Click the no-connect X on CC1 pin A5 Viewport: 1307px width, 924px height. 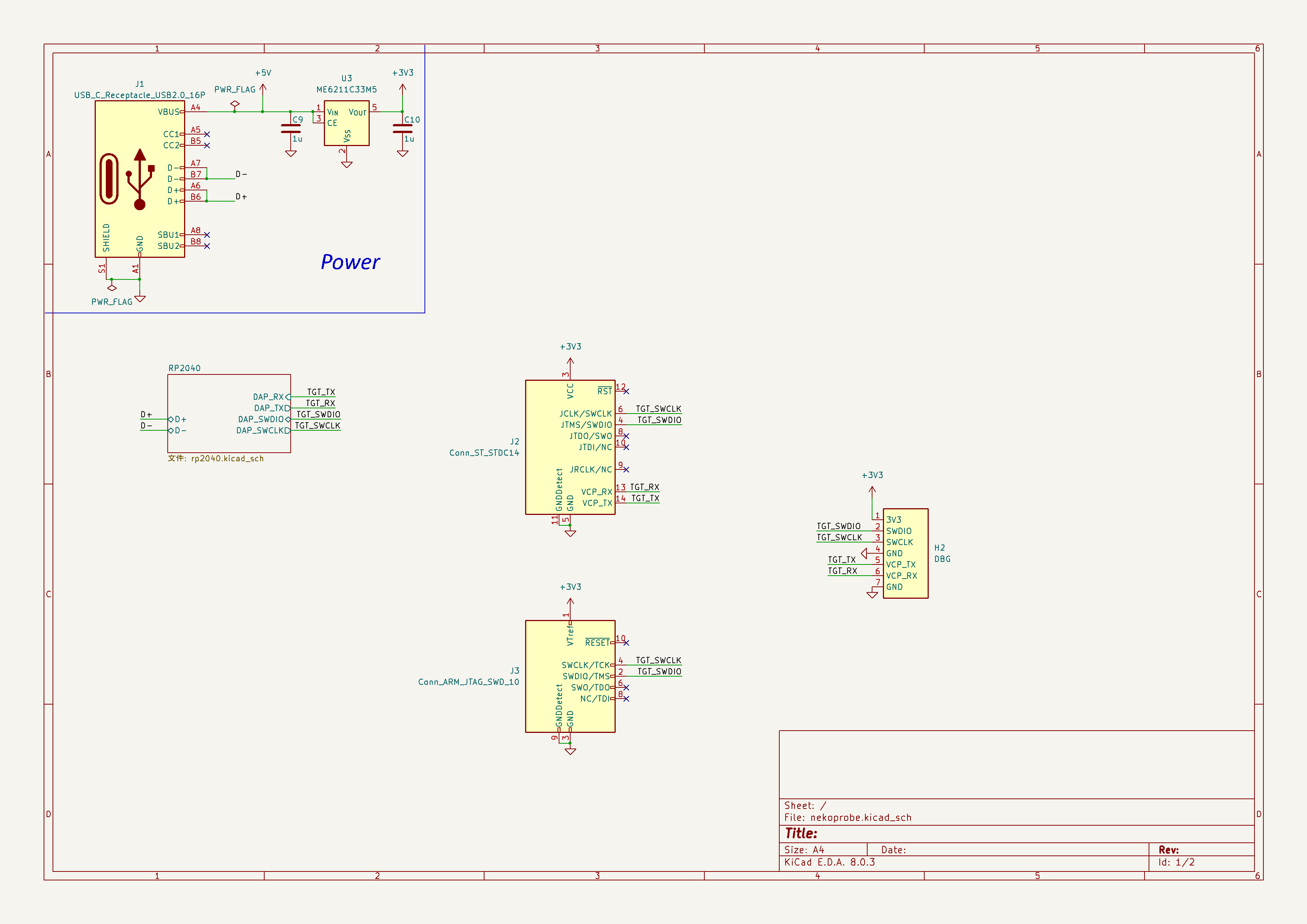tap(206, 134)
